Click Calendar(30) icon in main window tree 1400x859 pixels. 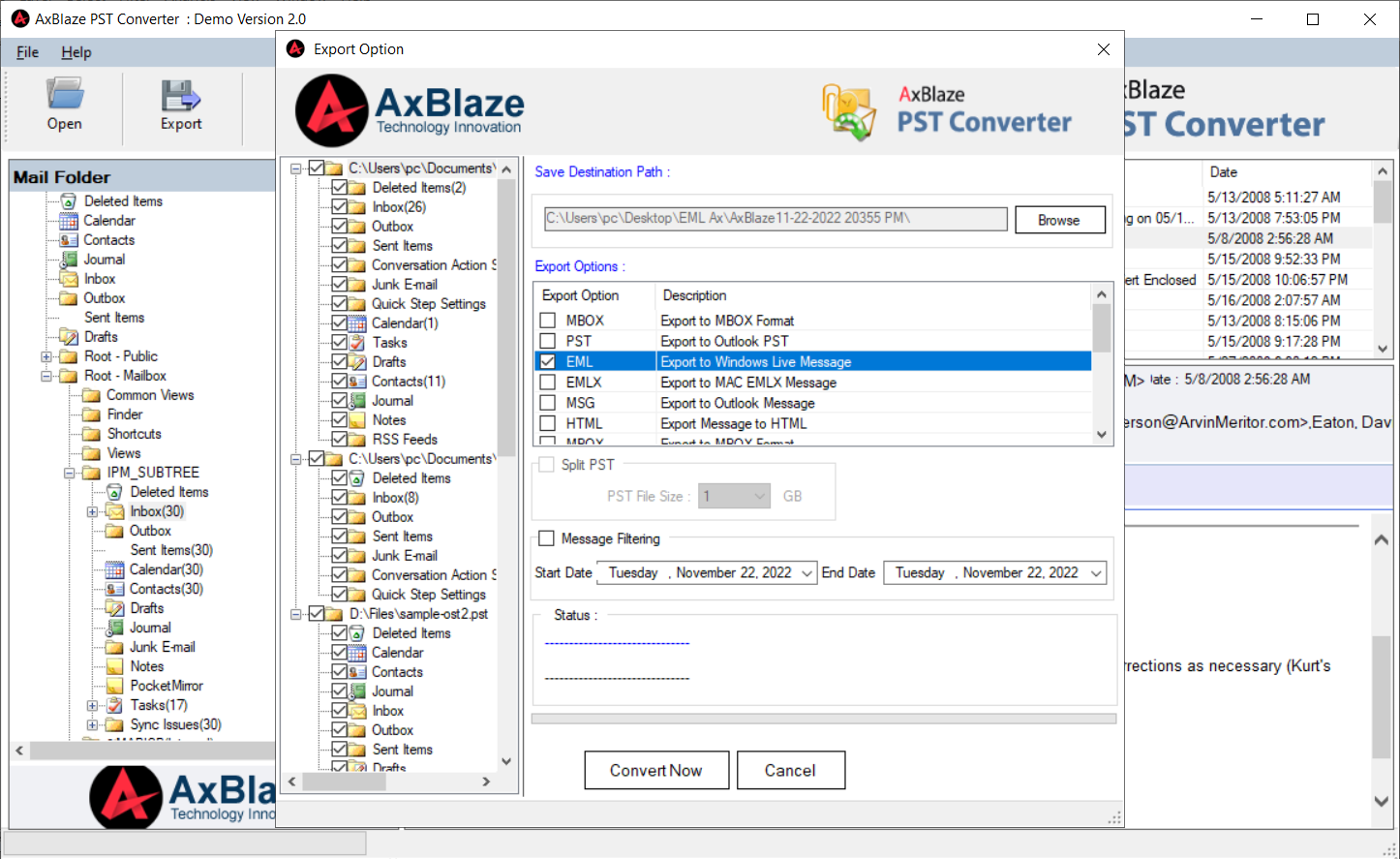pyautogui.click(x=114, y=569)
